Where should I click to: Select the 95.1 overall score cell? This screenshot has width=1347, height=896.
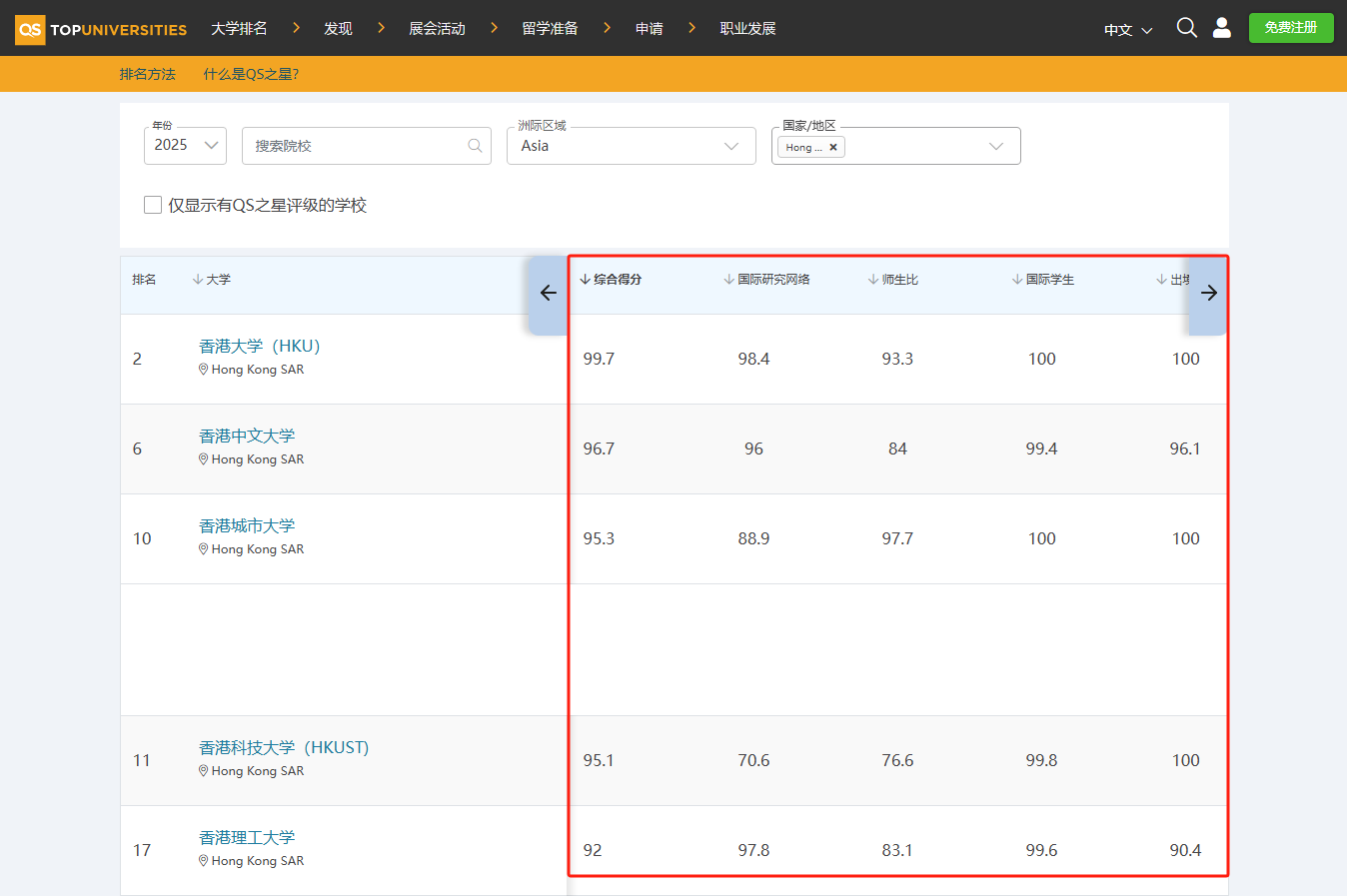[599, 760]
